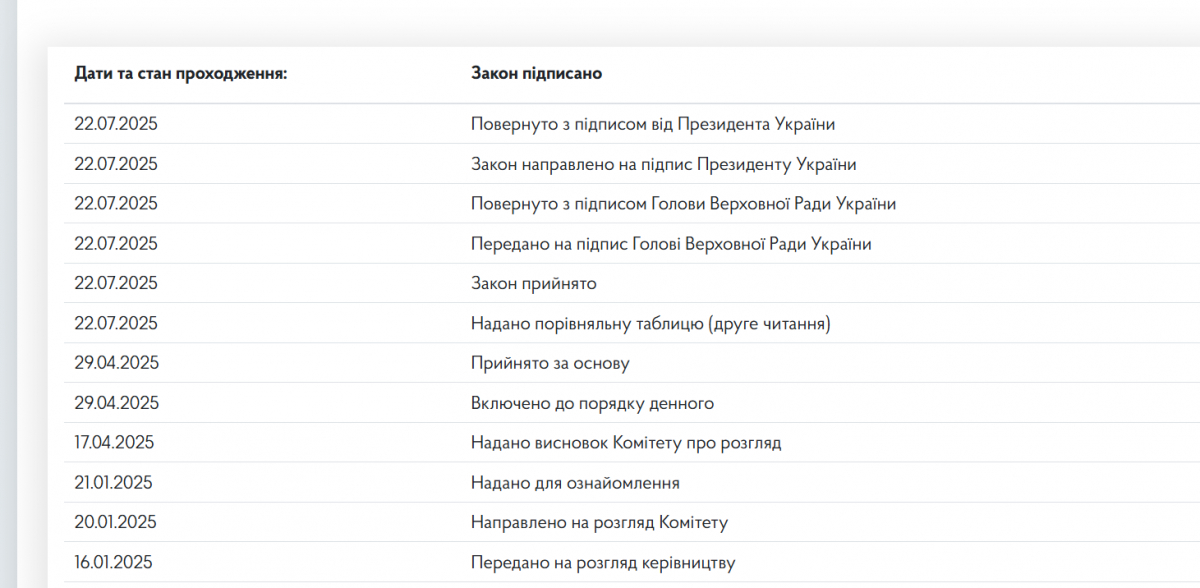Click 'Повернуто з підписом від Президента України'

coord(653,124)
